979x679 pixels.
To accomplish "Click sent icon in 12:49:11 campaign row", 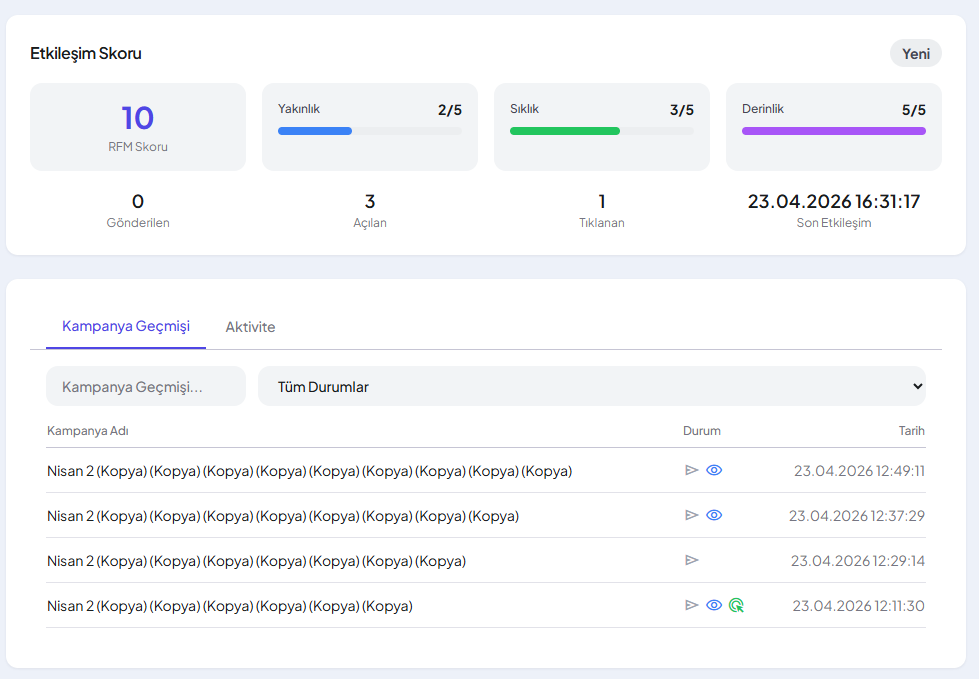I will [691, 470].
